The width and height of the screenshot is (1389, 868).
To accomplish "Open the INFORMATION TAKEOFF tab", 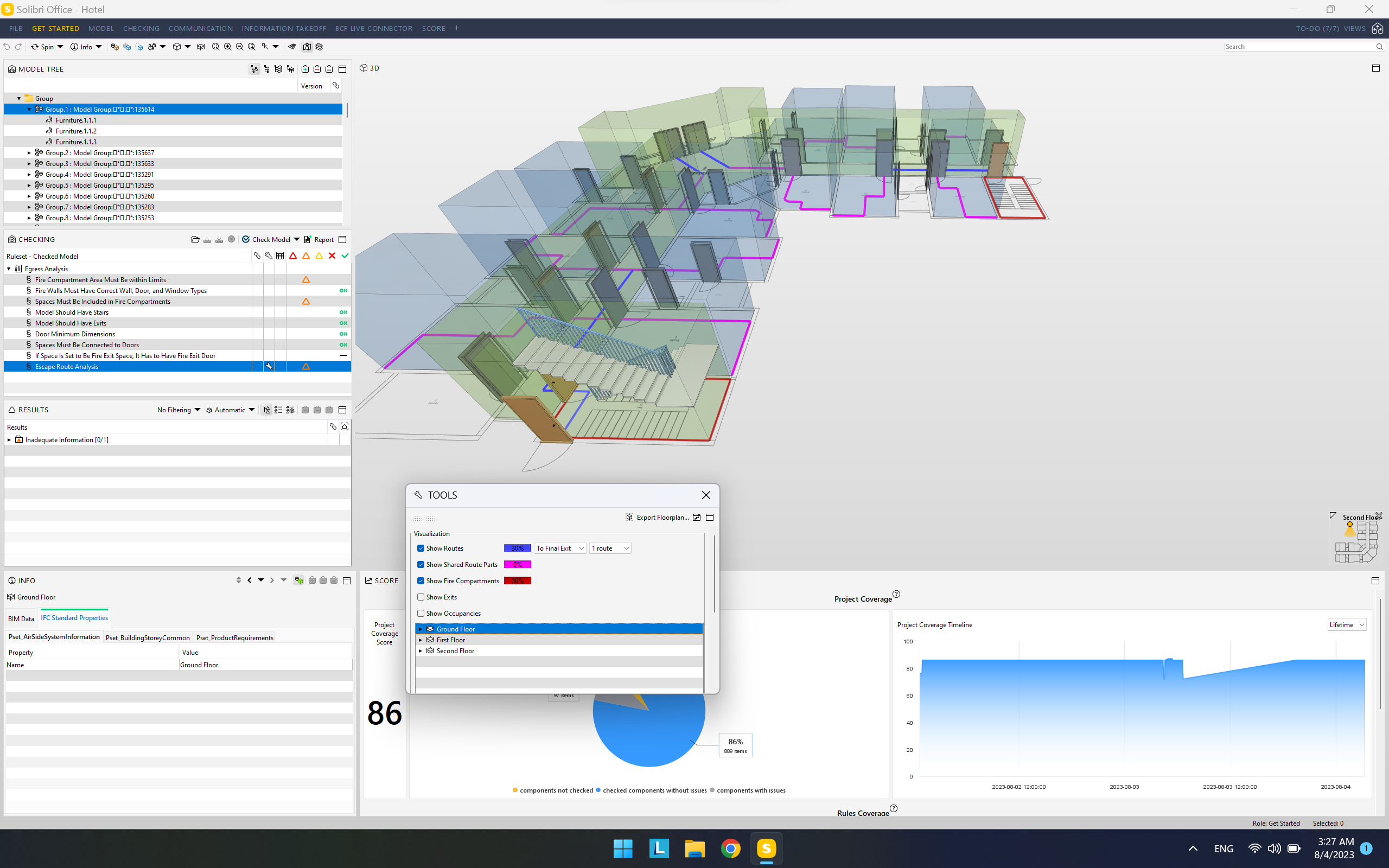I will tap(284, 28).
